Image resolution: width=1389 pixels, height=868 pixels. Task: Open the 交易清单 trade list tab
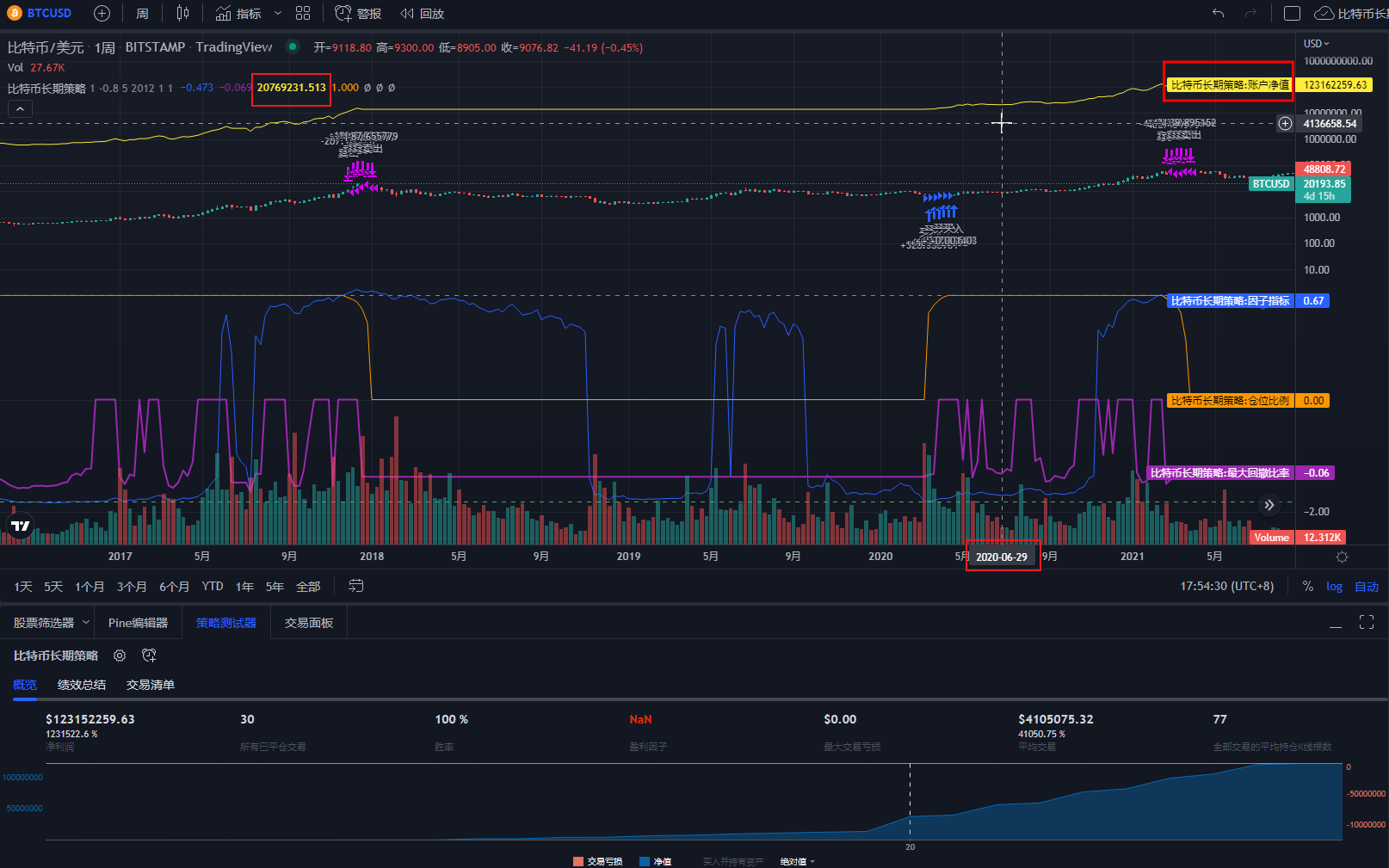point(150,685)
